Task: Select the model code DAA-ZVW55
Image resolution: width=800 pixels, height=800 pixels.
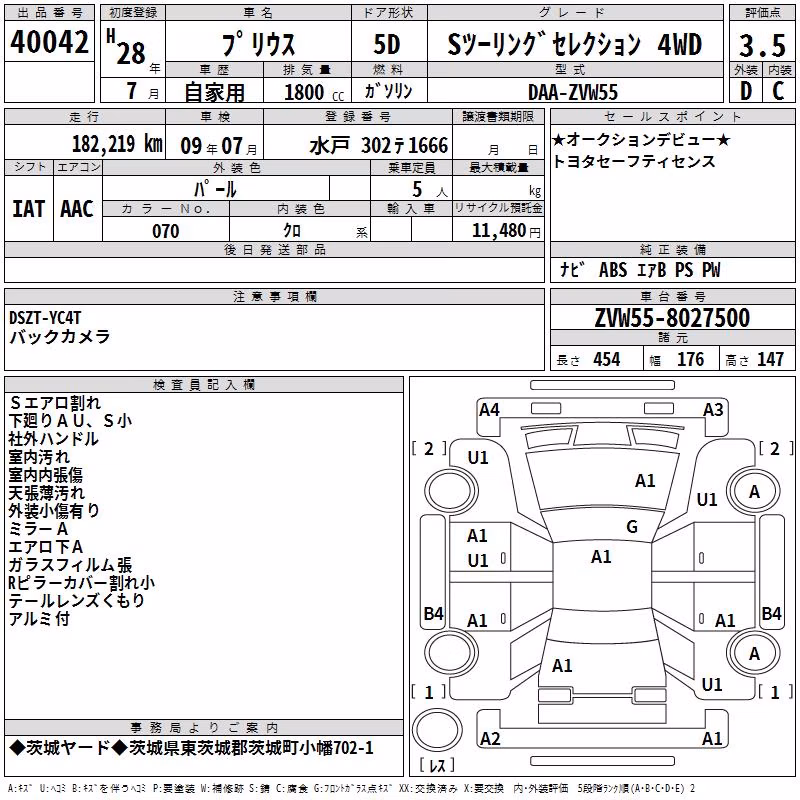Action: point(573,92)
